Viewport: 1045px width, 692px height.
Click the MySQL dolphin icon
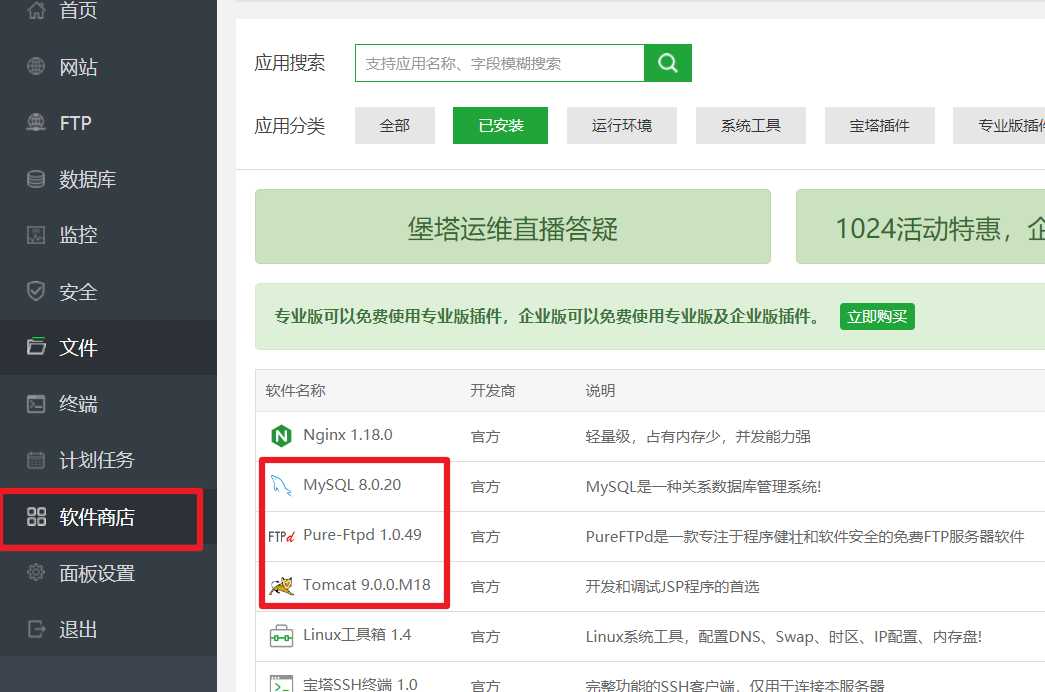[x=281, y=485]
